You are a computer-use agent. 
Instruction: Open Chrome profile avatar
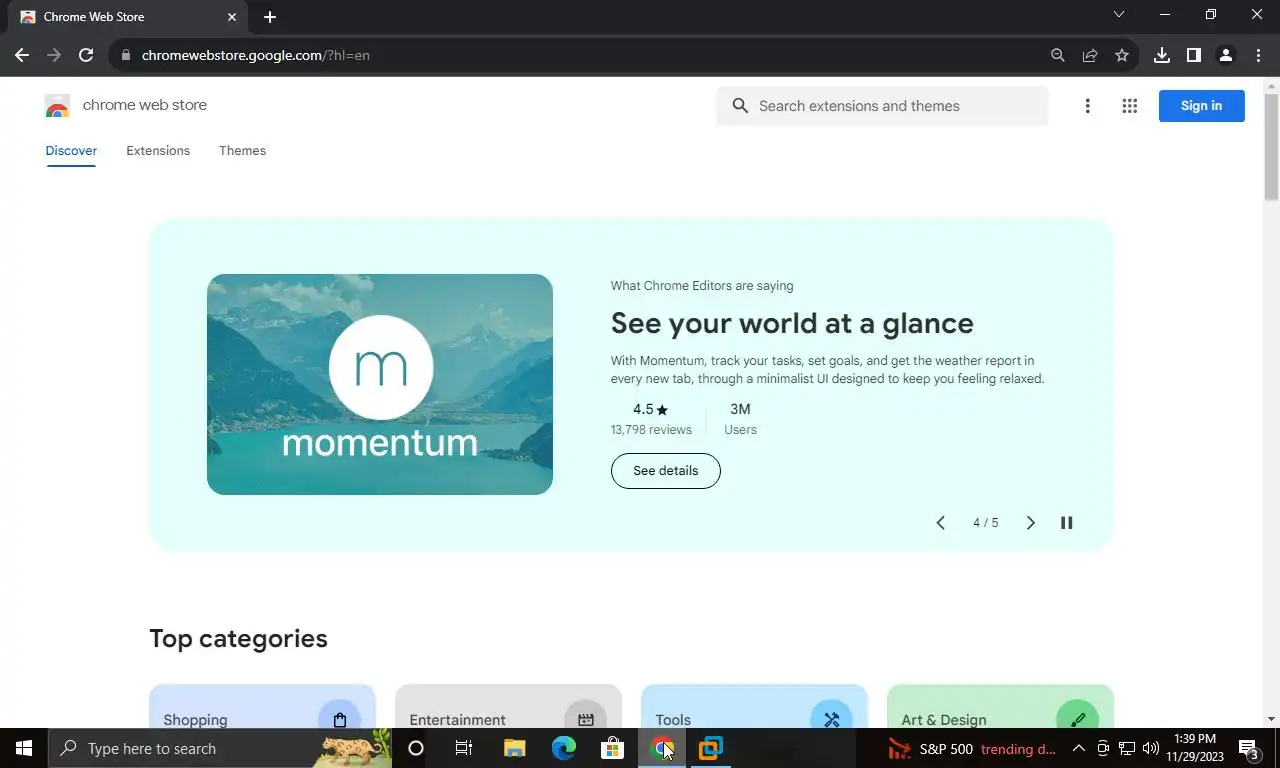click(x=1226, y=55)
